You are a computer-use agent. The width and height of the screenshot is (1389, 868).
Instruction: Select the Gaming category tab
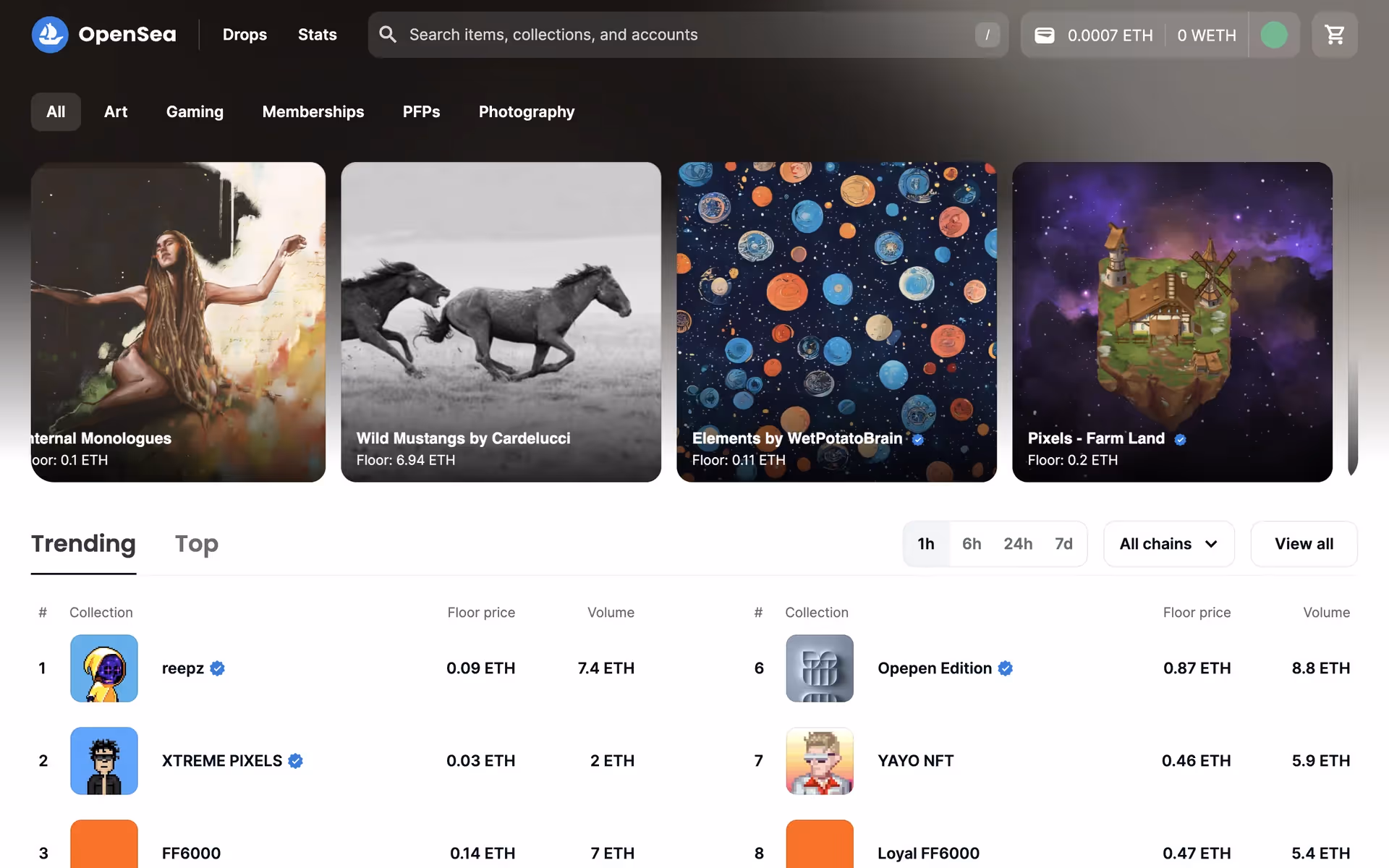coord(195,112)
